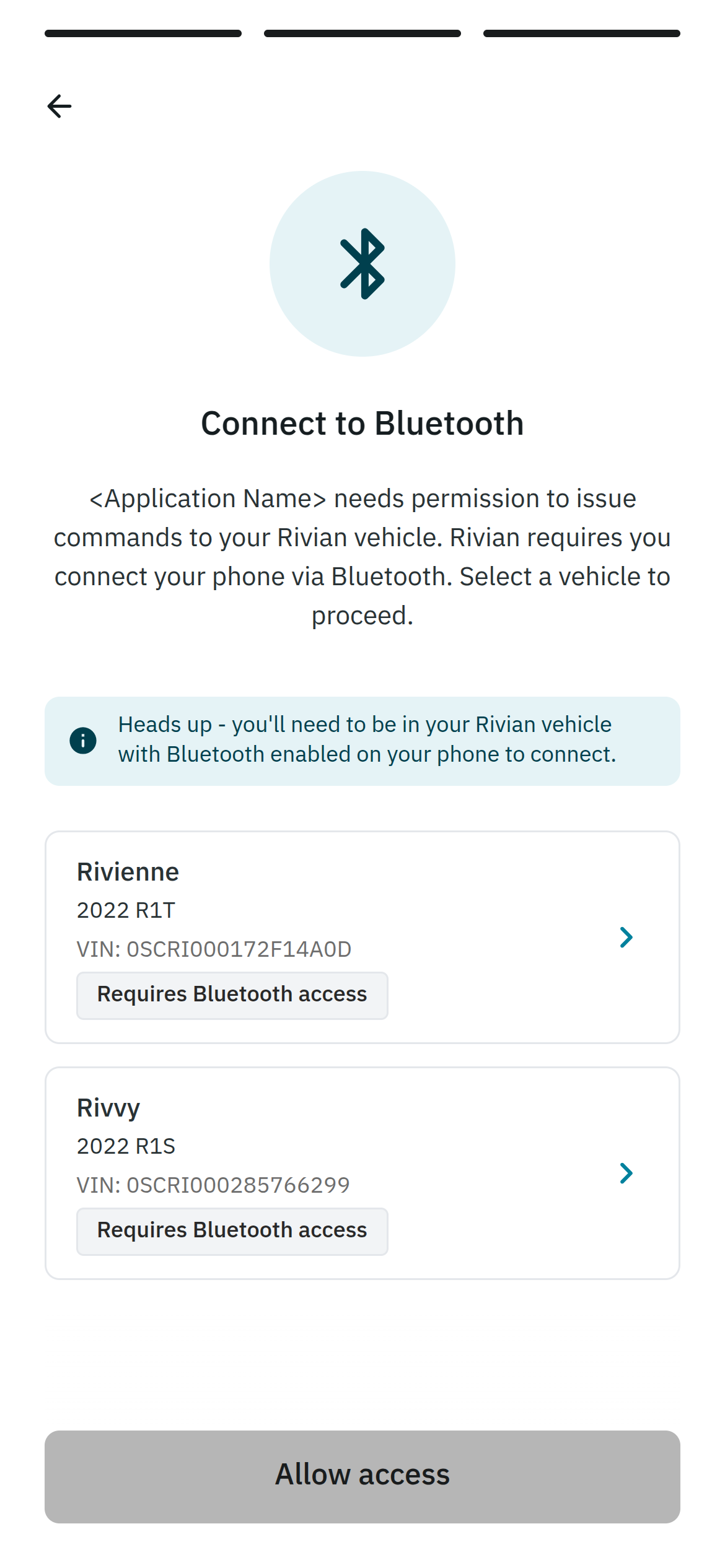Tap the third progress step bar
The height and width of the screenshot is (1568, 725).
(582, 33)
